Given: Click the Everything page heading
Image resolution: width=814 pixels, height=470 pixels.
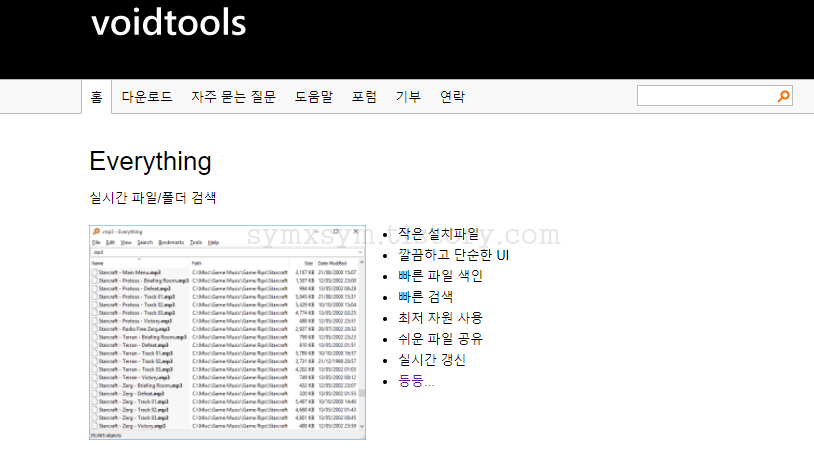Looking at the screenshot, I should click(x=151, y=161).
